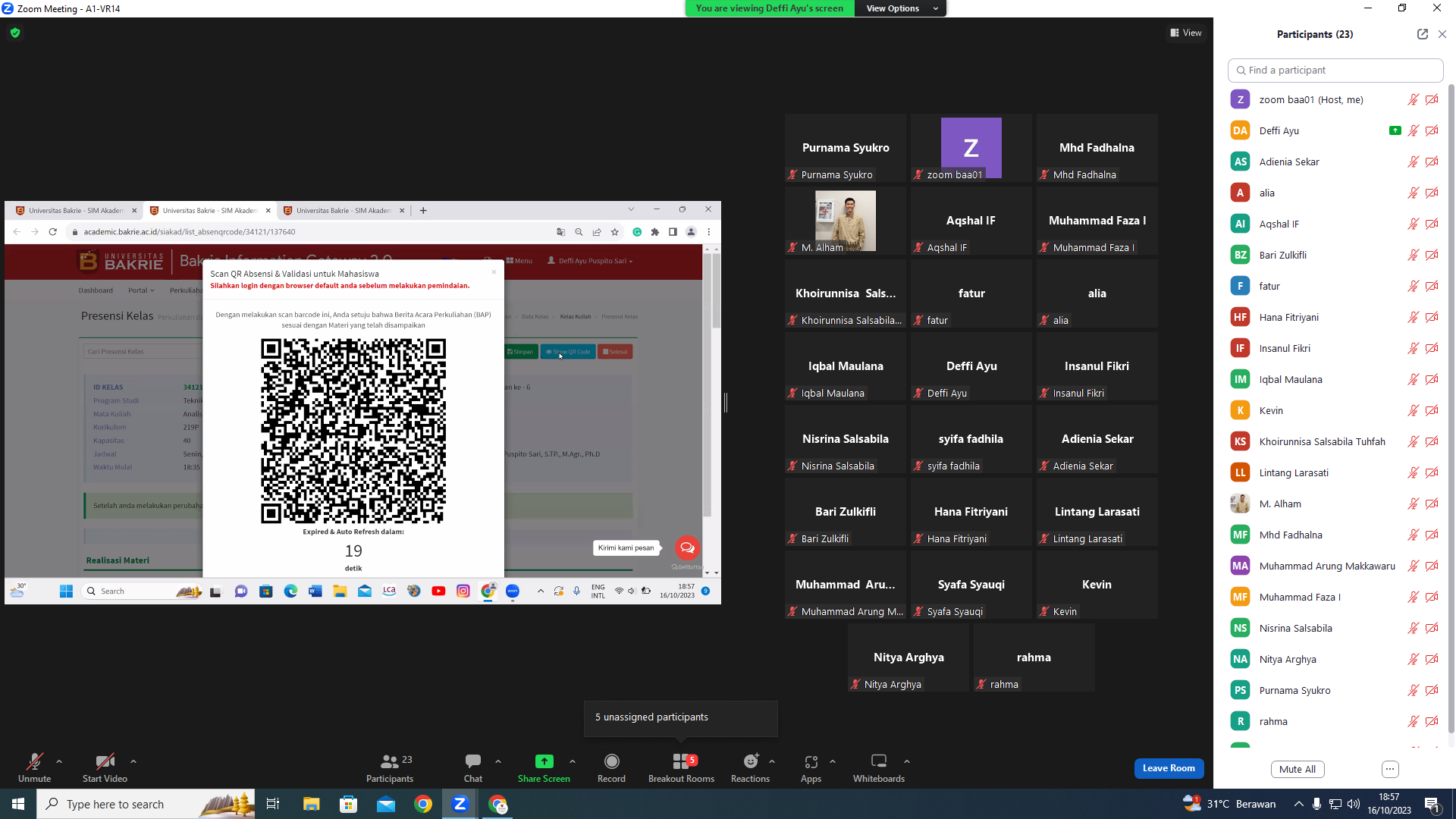Open the Chat panel
The height and width of the screenshot is (819, 1456).
(473, 767)
